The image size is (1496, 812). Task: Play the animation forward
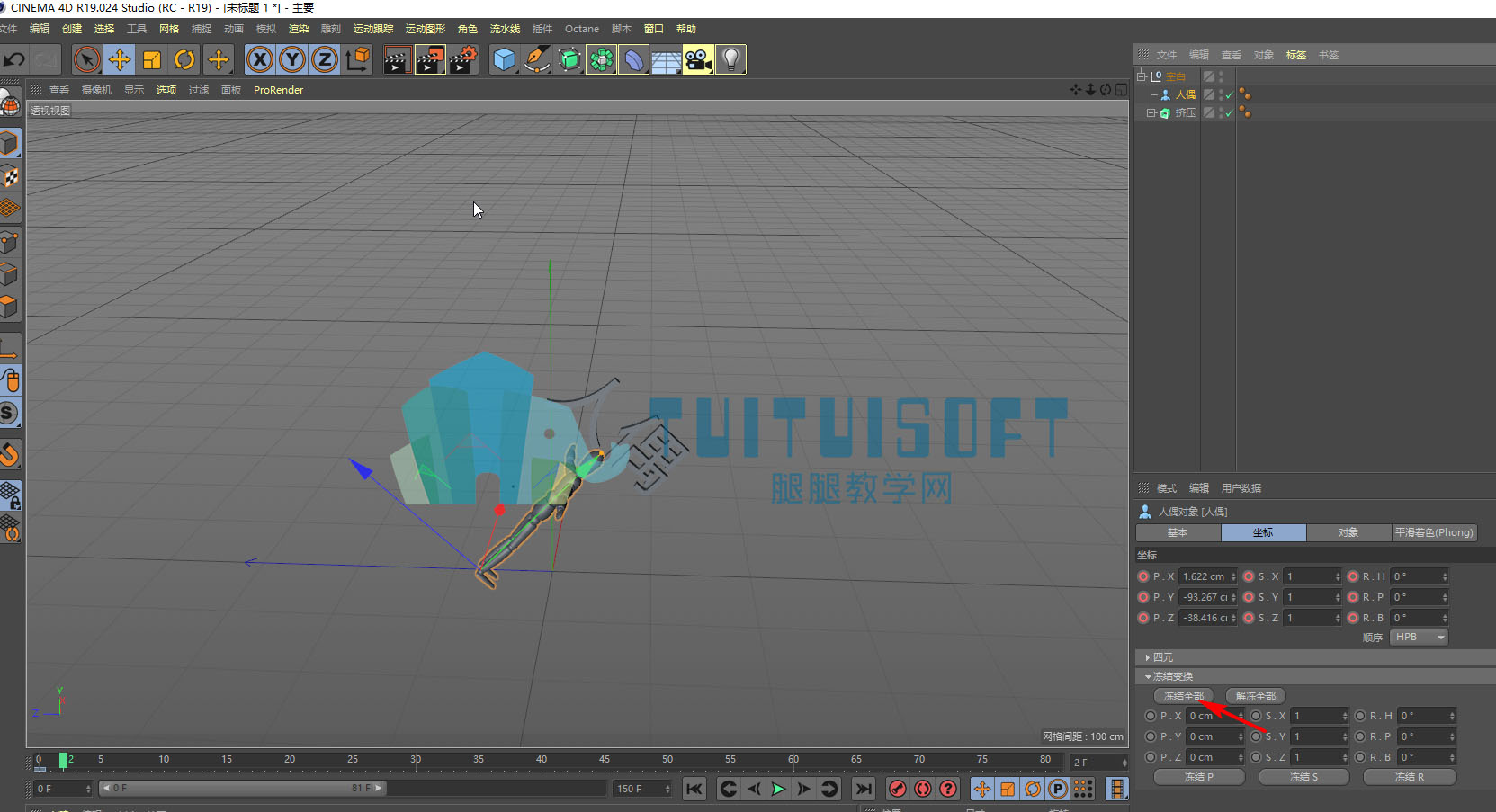[x=778, y=789]
